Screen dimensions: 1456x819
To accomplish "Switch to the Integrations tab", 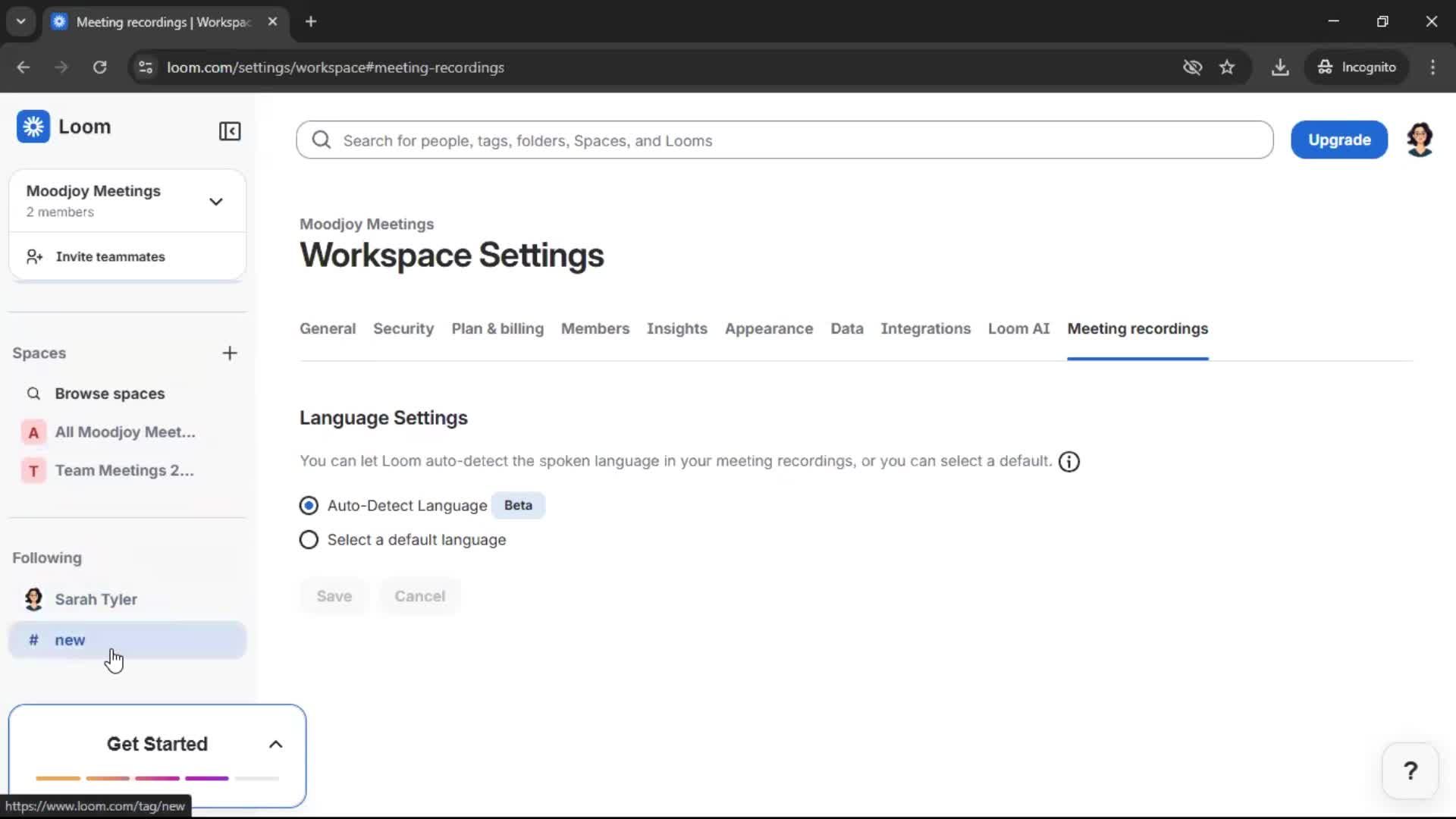I will (926, 329).
